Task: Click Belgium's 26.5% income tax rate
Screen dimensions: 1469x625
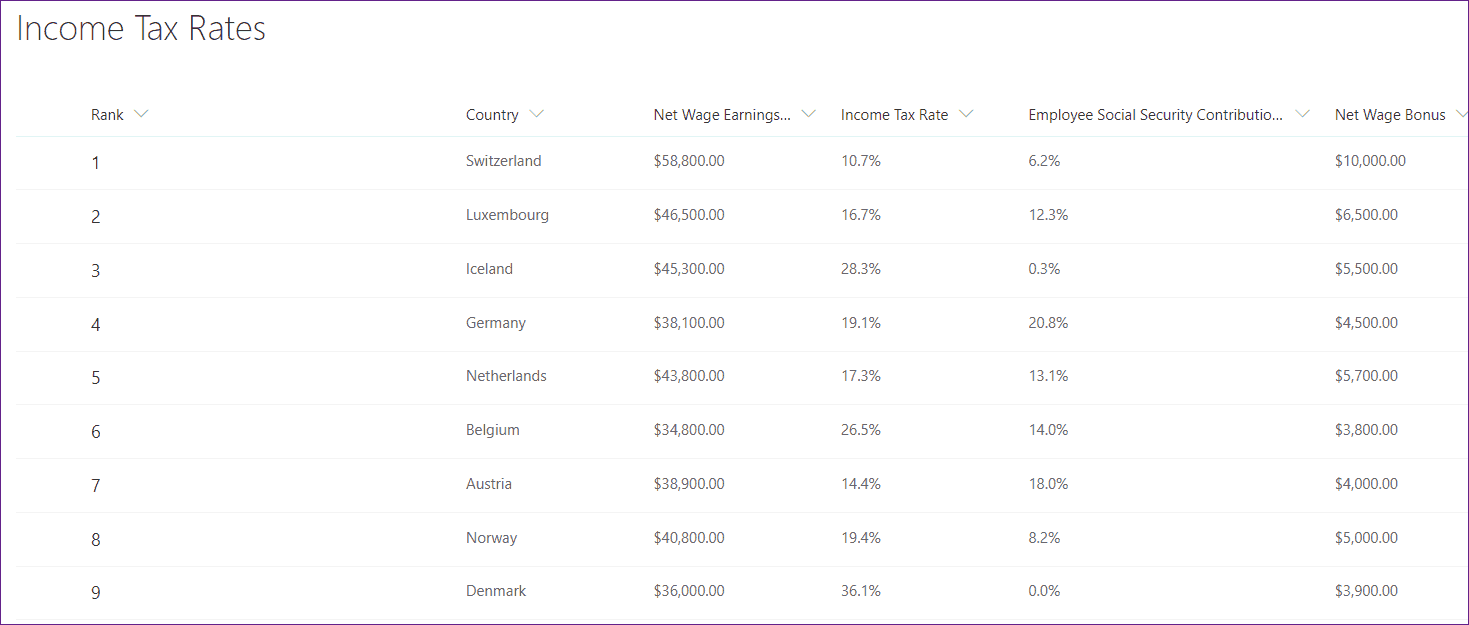Action: pos(861,430)
